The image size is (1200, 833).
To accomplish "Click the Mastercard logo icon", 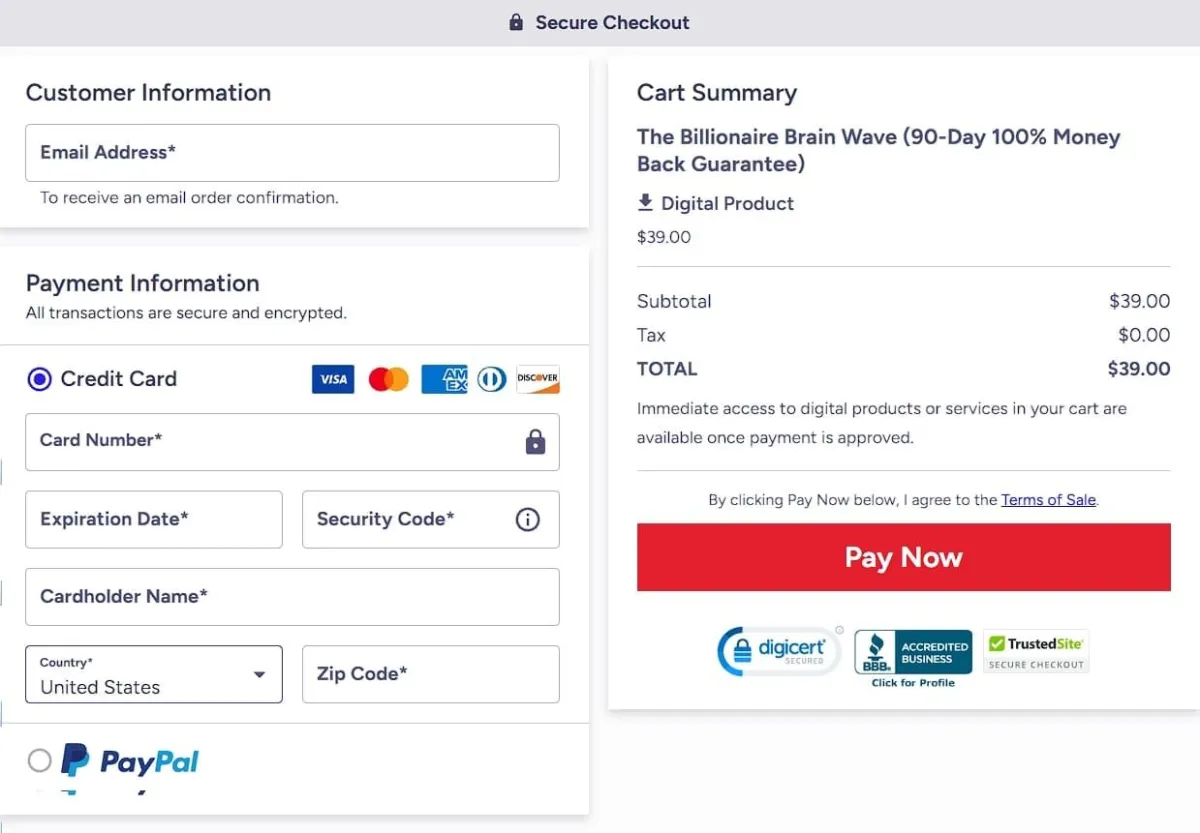I will click(x=388, y=379).
